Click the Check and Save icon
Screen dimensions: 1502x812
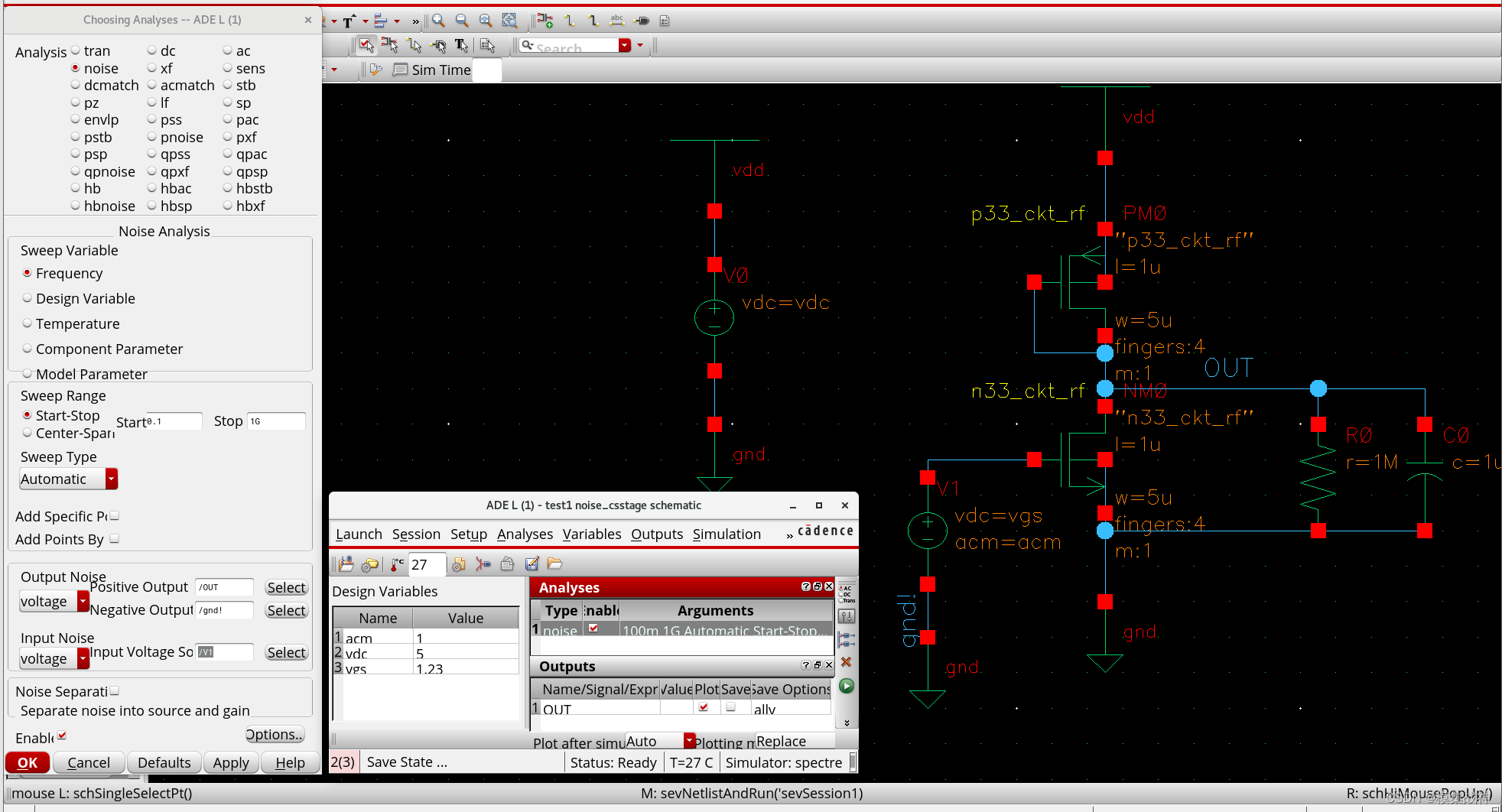[x=366, y=46]
